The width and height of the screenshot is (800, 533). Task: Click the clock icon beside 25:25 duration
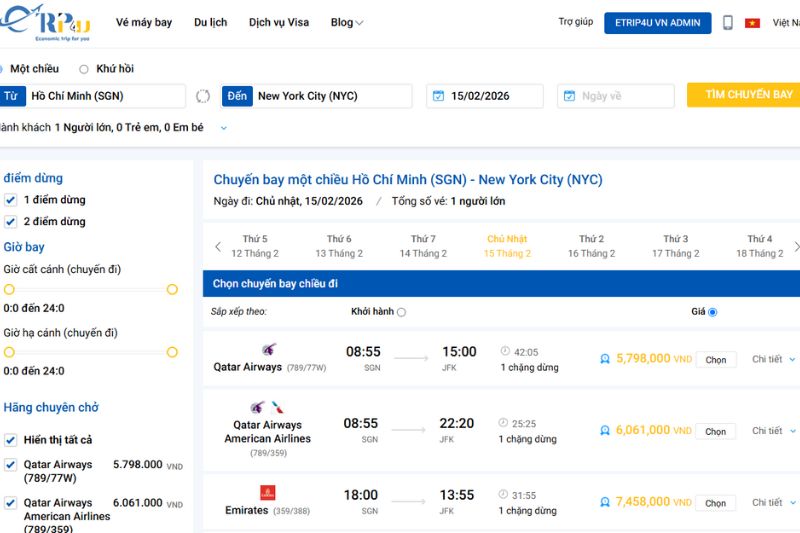click(x=503, y=423)
